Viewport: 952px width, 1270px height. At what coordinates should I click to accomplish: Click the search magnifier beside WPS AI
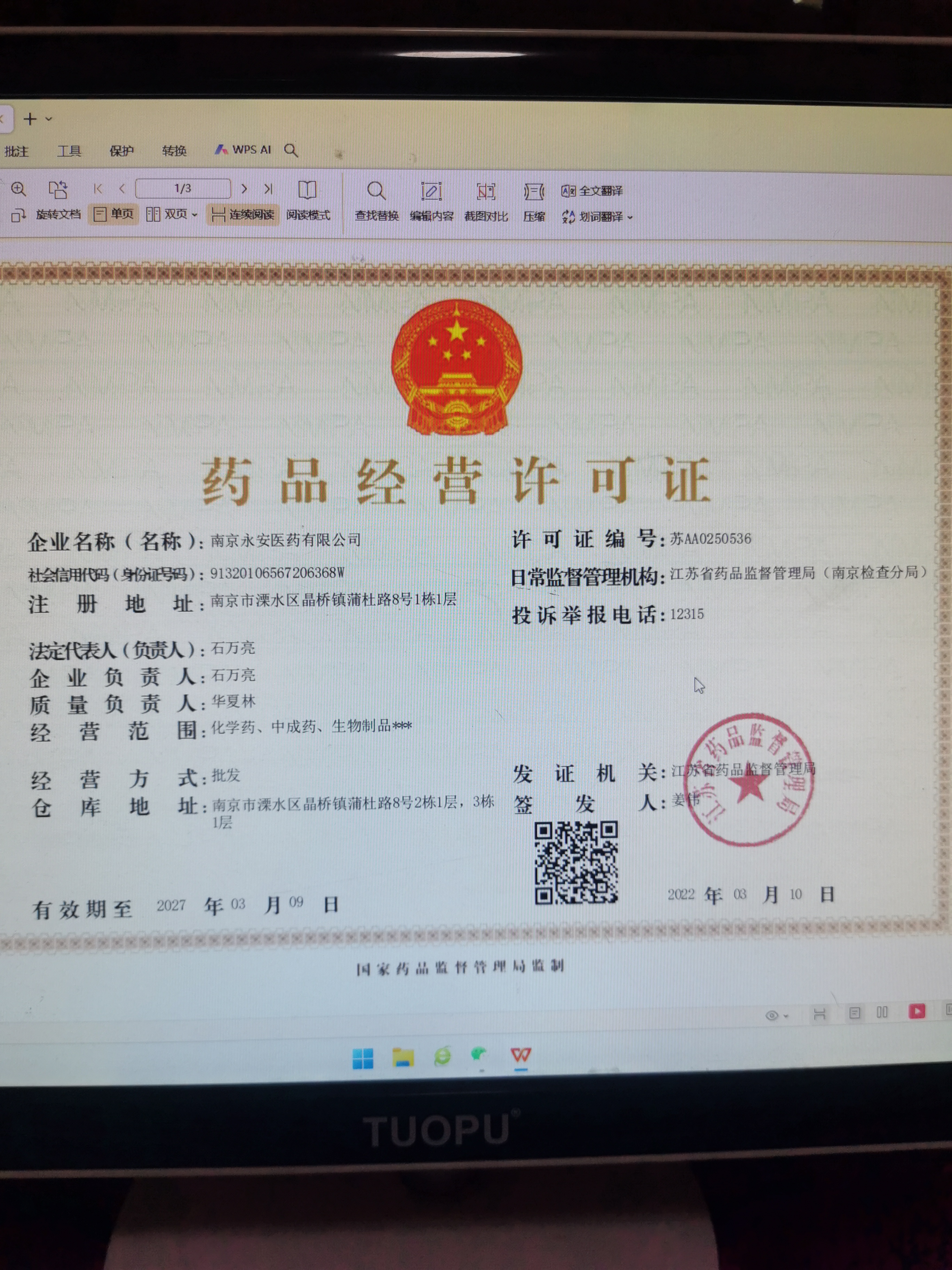pyautogui.click(x=291, y=150)
